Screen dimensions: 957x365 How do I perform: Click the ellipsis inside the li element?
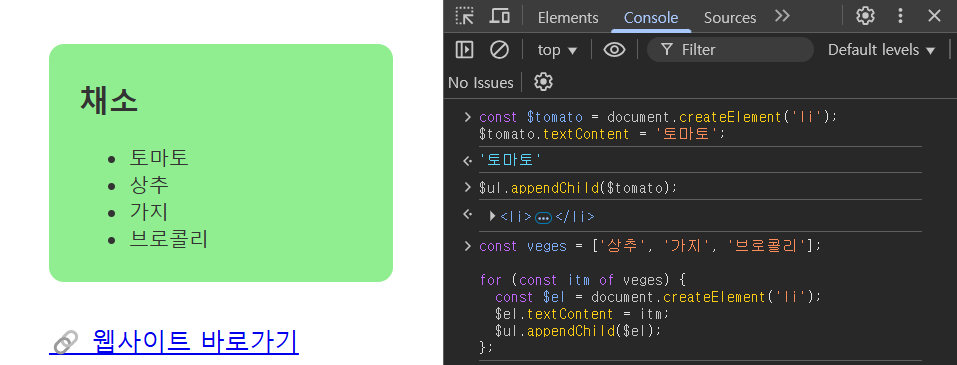[x=543, y=217]
